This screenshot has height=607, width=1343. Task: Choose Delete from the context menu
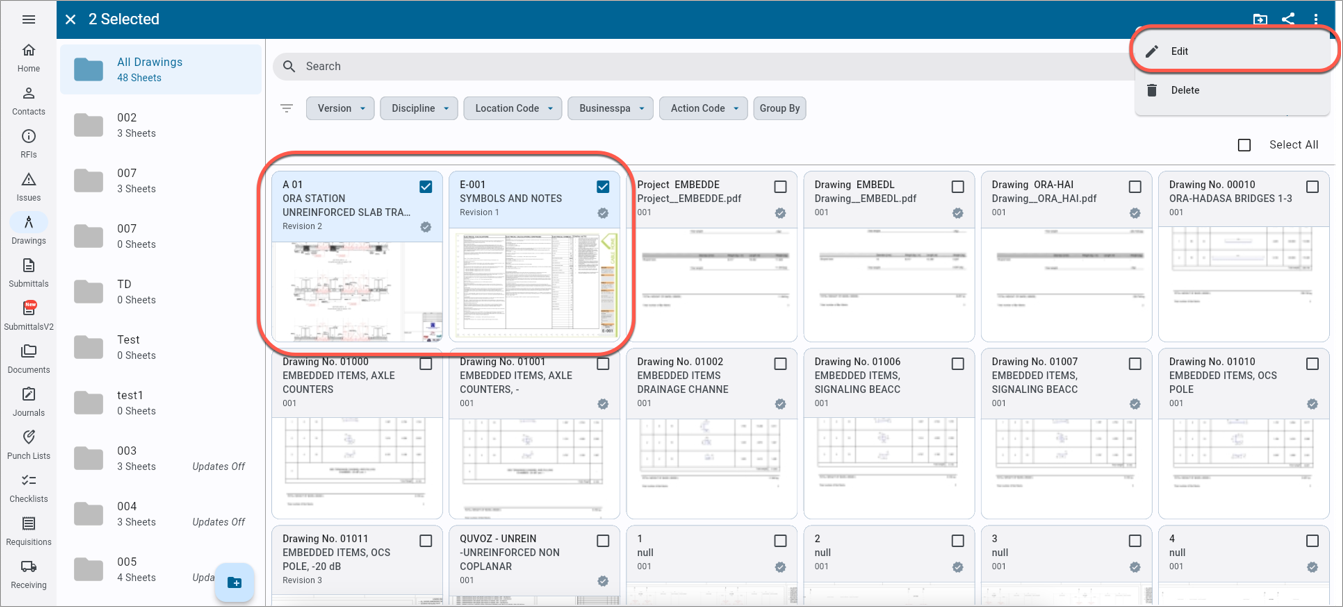point(1185,90)
